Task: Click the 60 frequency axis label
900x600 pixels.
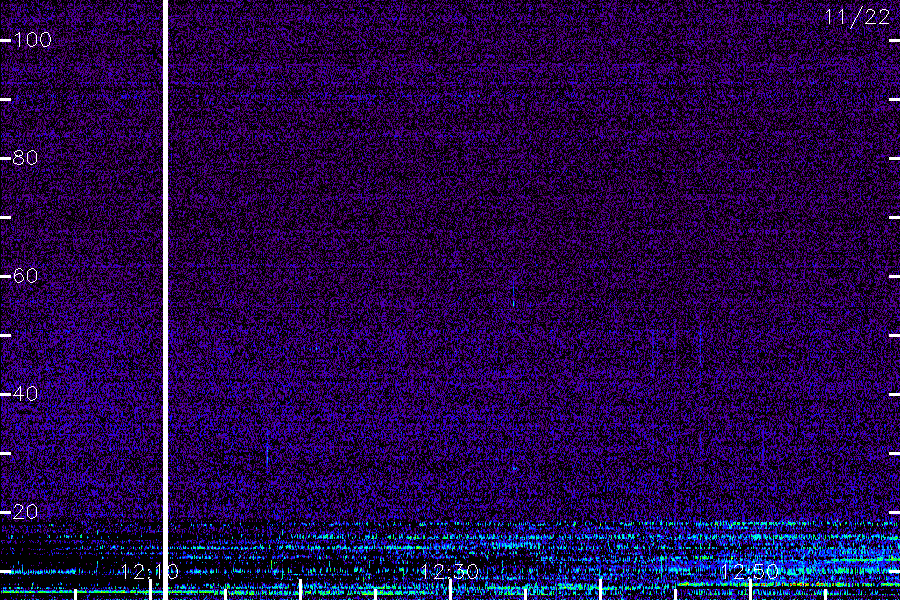Action: click(25, 276)
